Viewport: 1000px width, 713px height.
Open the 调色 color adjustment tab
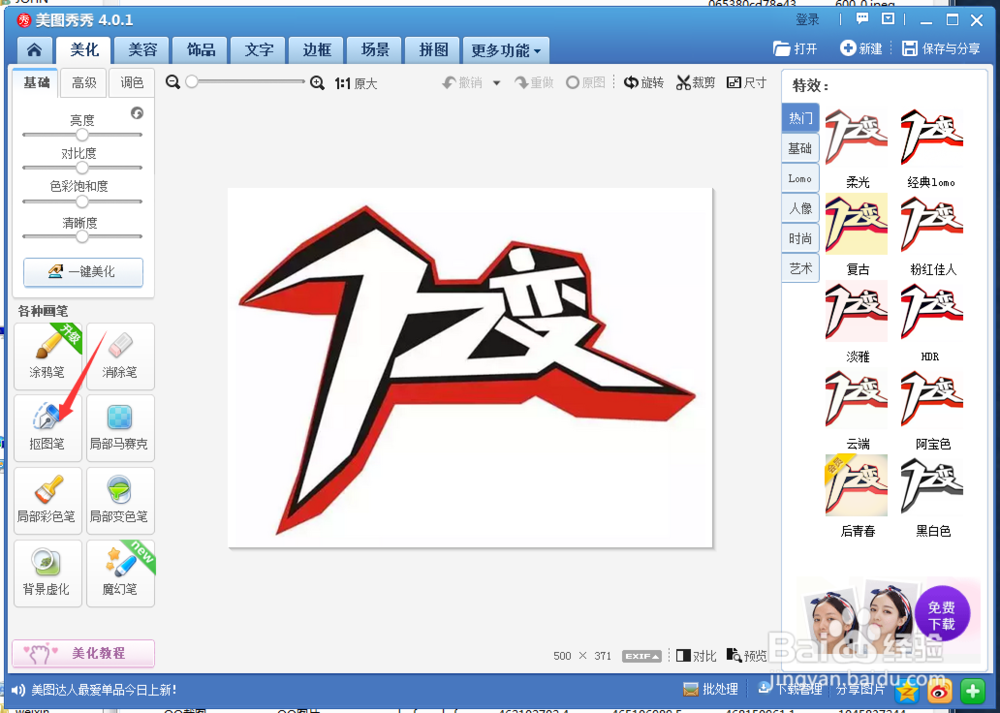point(131,83)
